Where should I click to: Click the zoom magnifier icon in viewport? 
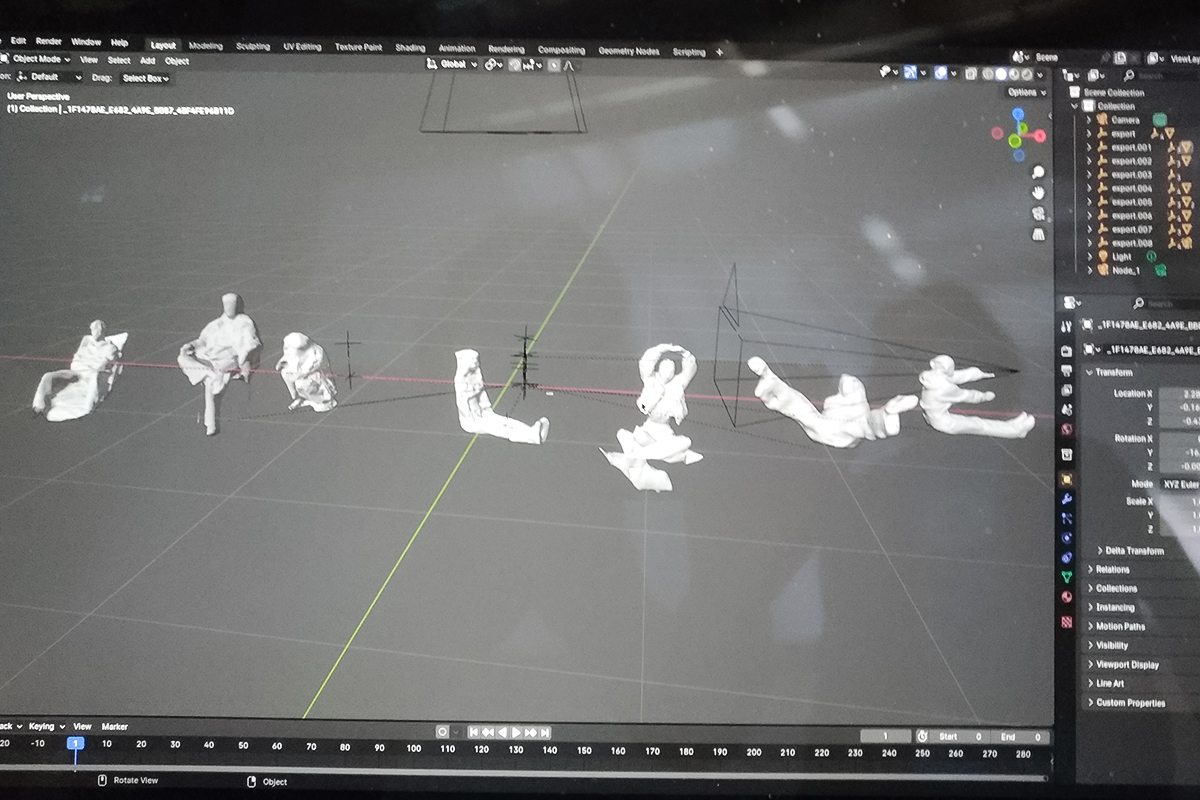pyautogui.click(x=1039, y=171)
